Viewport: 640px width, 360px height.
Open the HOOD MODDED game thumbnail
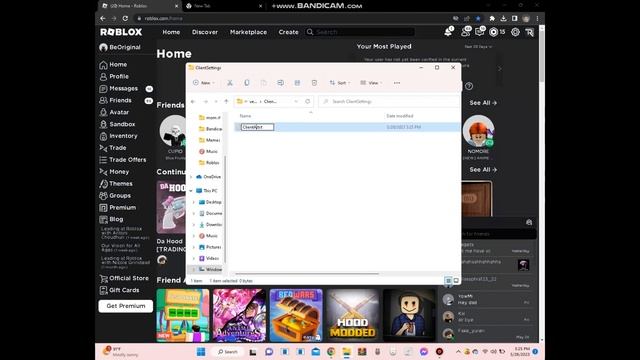point(352,315)
